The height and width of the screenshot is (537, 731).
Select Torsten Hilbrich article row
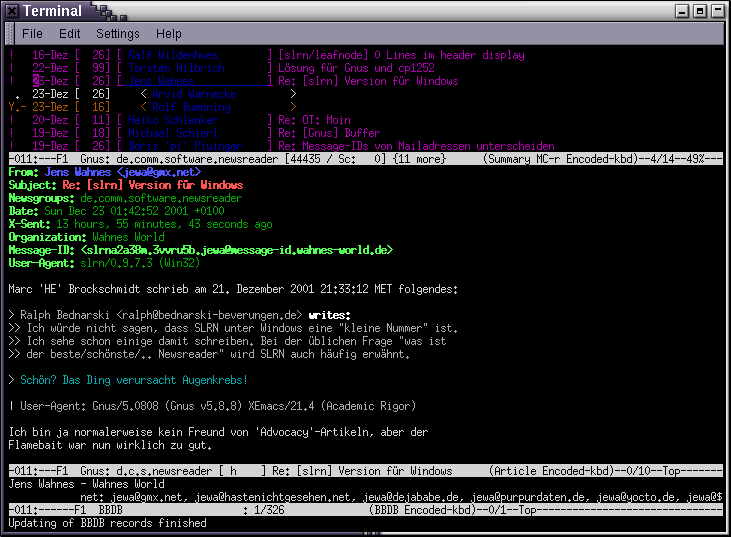pyautogui.click(x=222, y=68)
